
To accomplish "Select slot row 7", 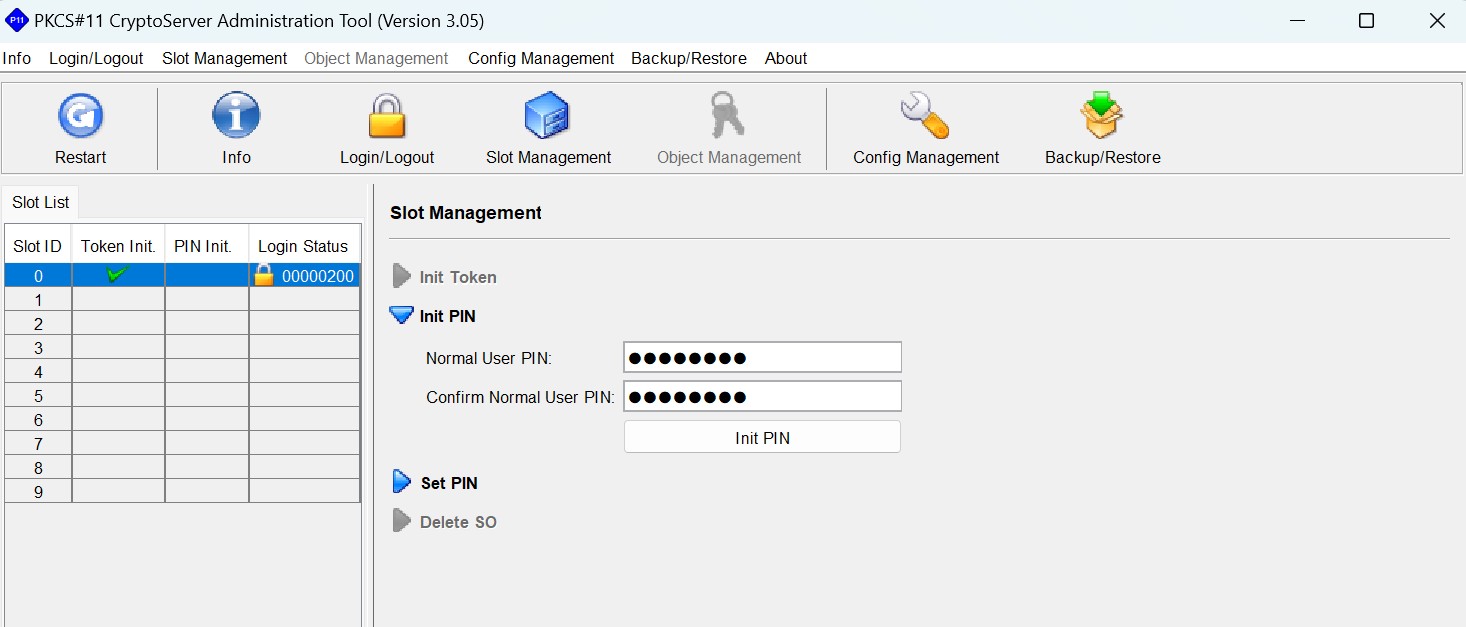I will 182,443.
